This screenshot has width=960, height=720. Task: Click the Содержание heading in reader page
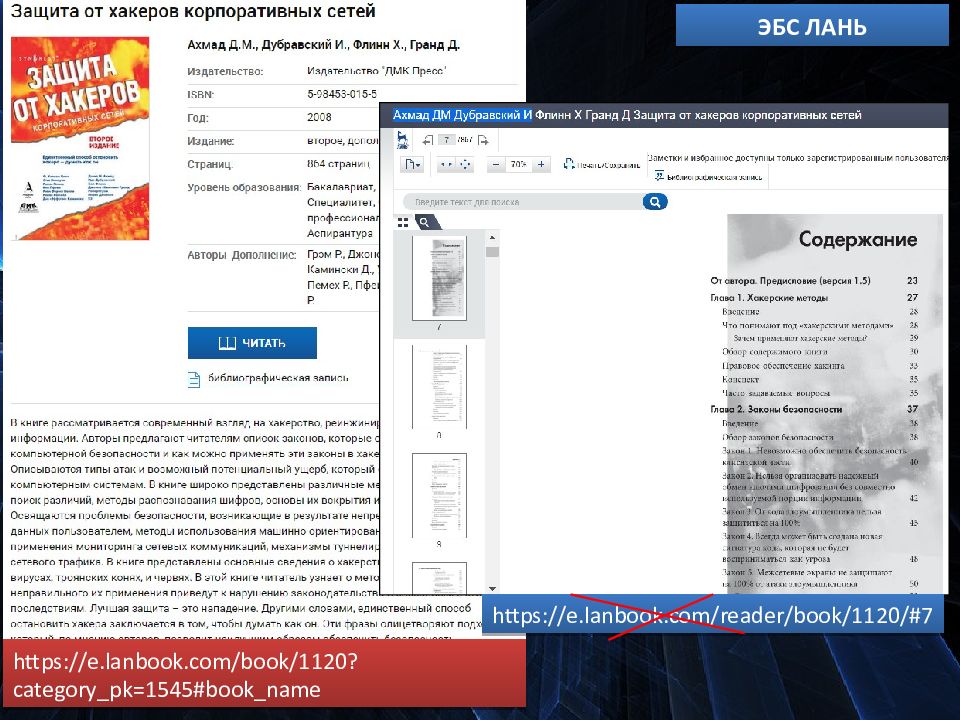858,239
